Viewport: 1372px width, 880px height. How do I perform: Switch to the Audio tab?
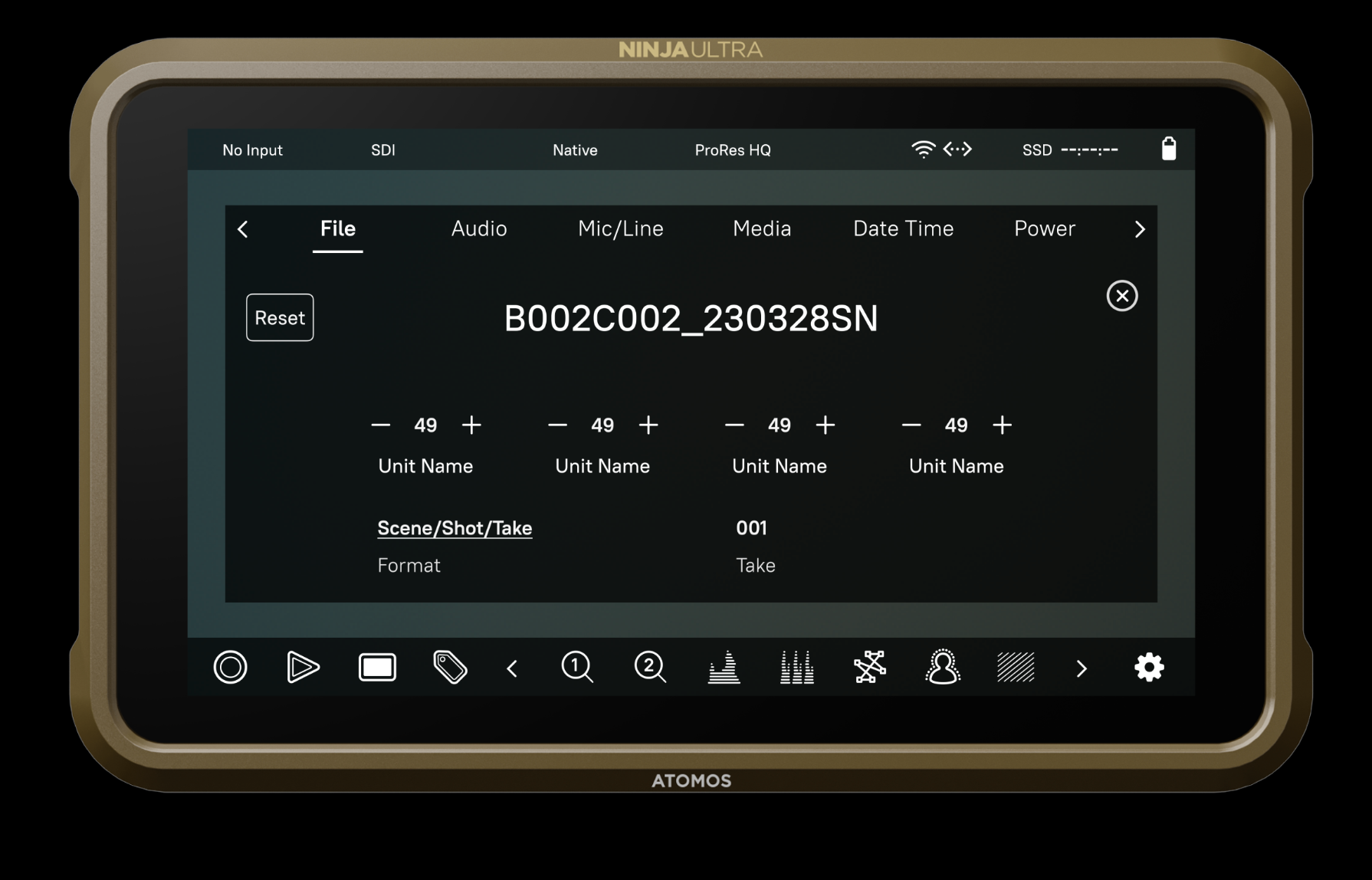pos(478,228)
